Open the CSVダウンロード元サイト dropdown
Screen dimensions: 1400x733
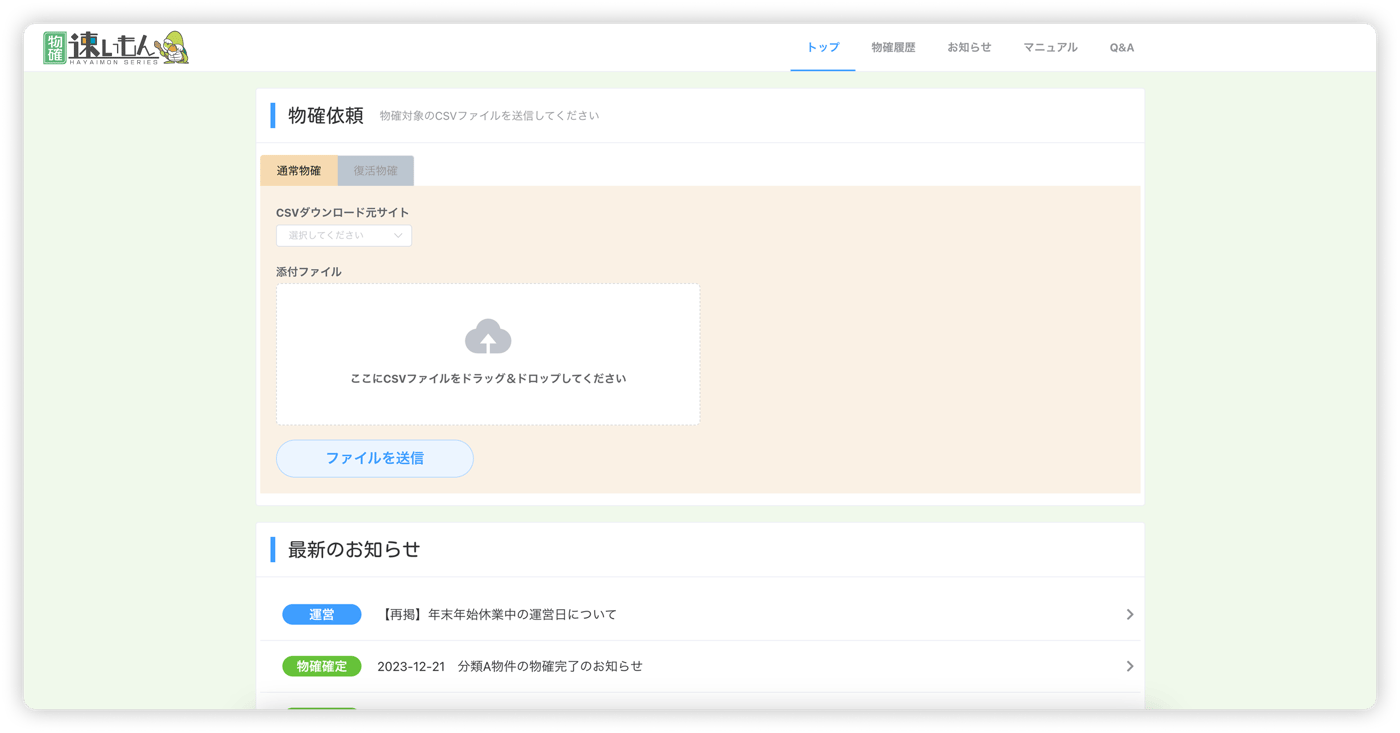tap(344, 236)
